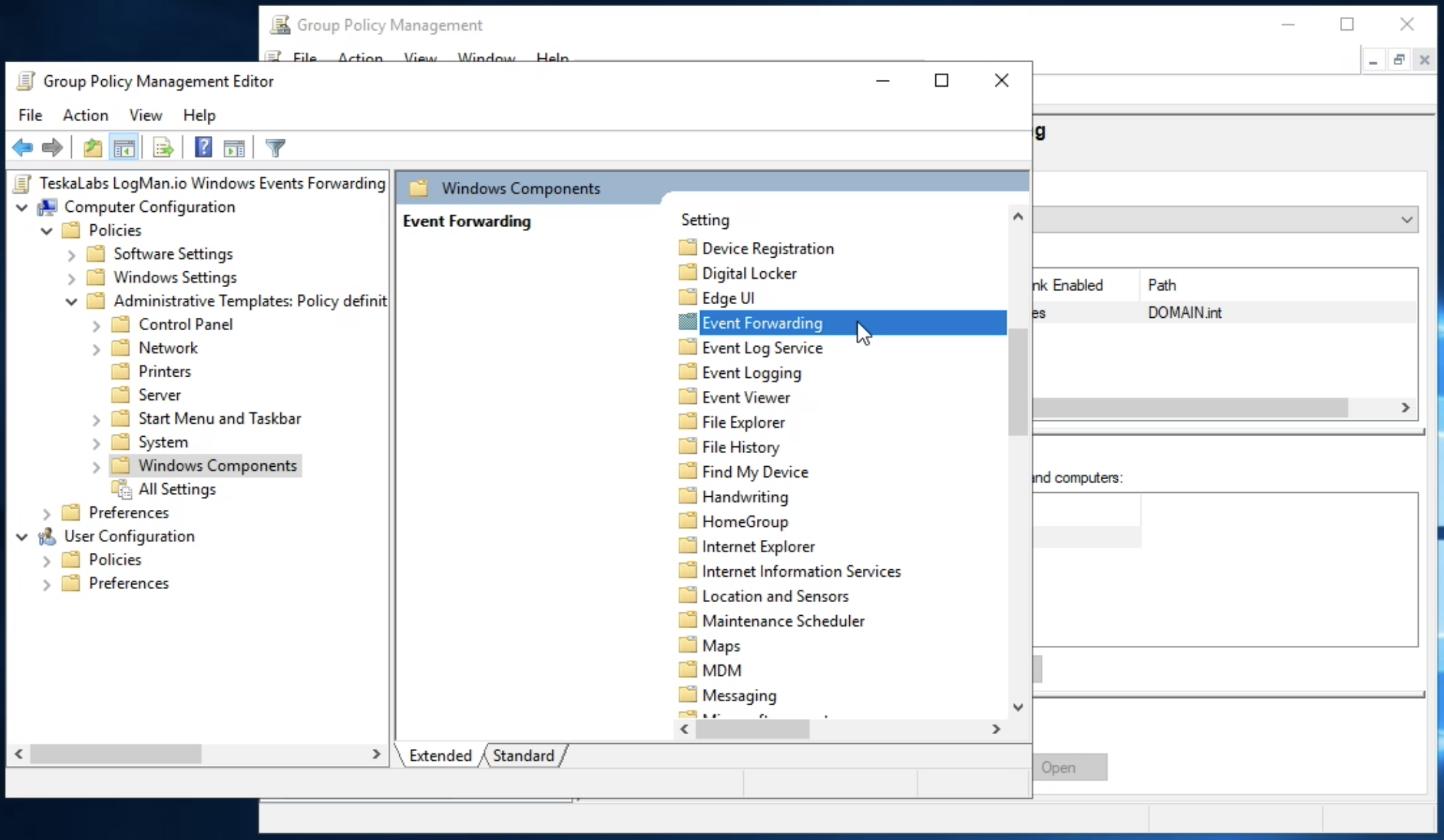Open the dropdown in Group Policy Management window
The image size is (1444, 840).
click(1406, 219)
